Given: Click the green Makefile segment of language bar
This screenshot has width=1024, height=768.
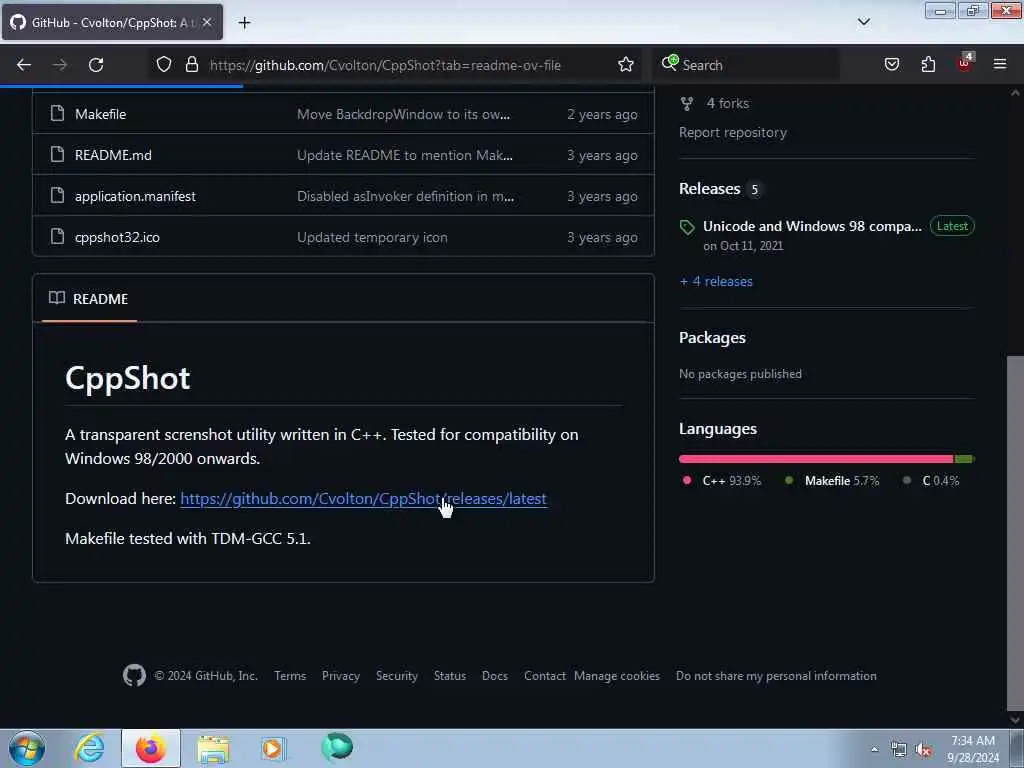Looking at the screenshot, I should [963, 459].
